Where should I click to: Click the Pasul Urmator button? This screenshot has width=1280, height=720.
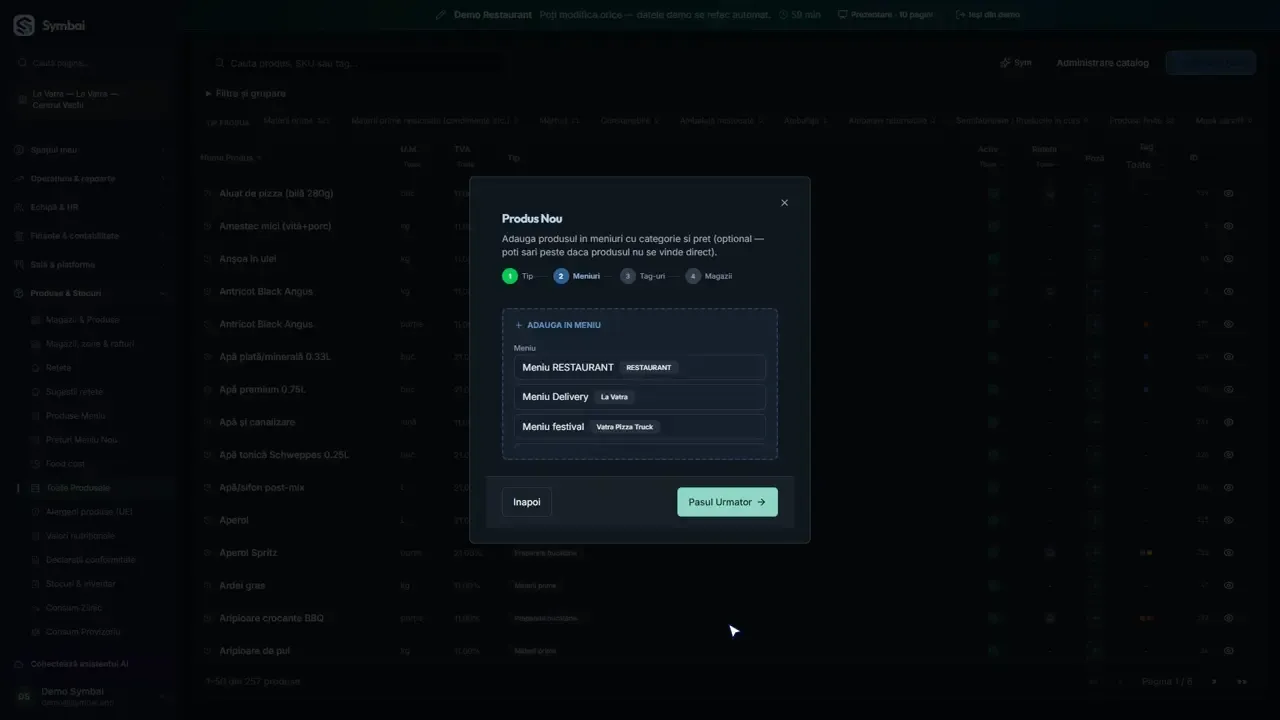tap(727, 502)
